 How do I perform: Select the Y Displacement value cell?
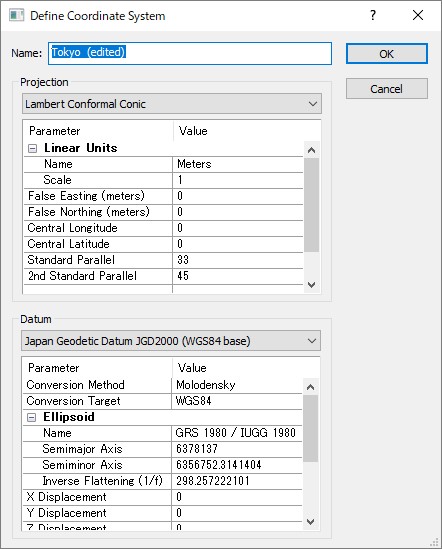(x=237, y=513)
